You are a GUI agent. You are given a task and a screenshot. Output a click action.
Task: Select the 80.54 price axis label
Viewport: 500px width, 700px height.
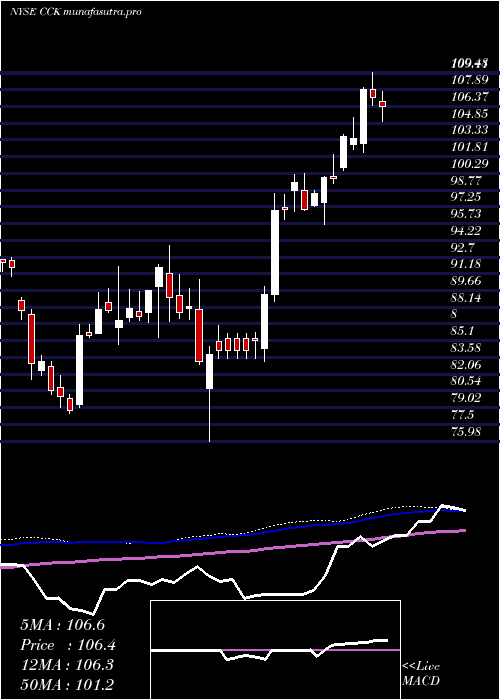[x=464, y=381]
